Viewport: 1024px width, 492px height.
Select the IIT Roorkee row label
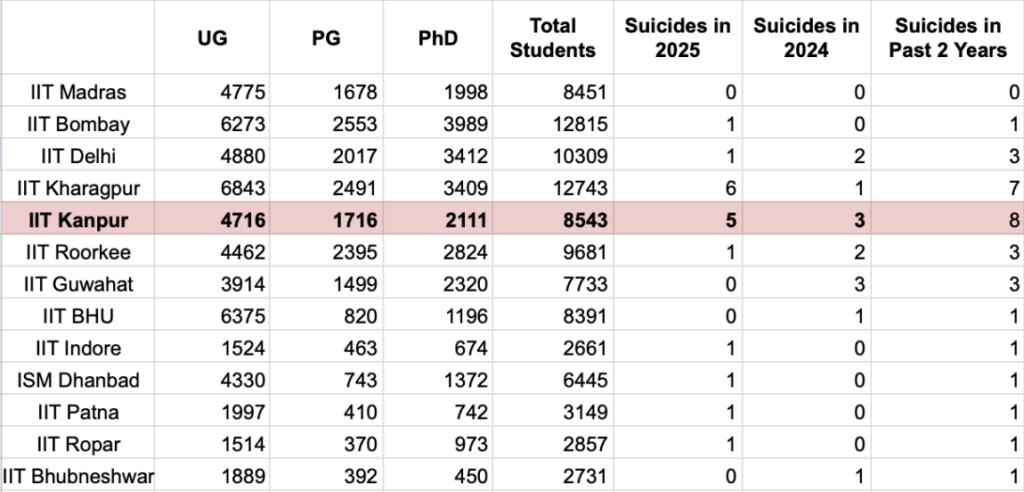(x=78, y=252)
